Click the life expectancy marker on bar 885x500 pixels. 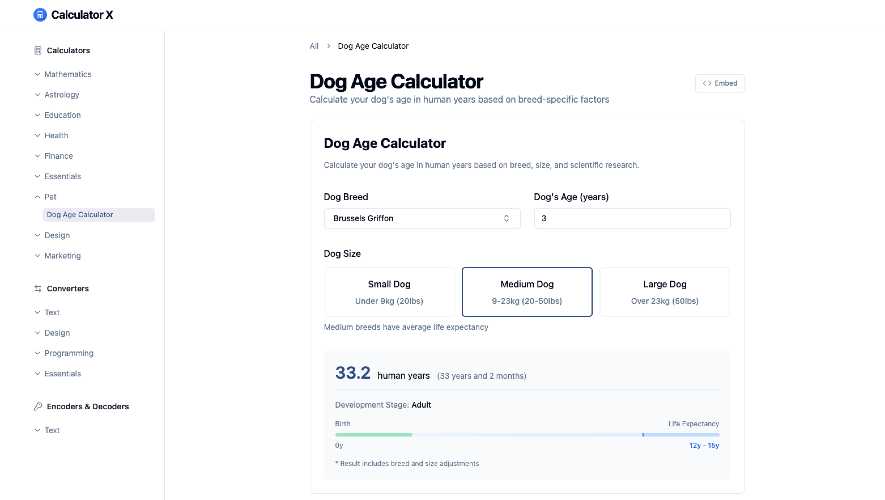click(643, 435)
